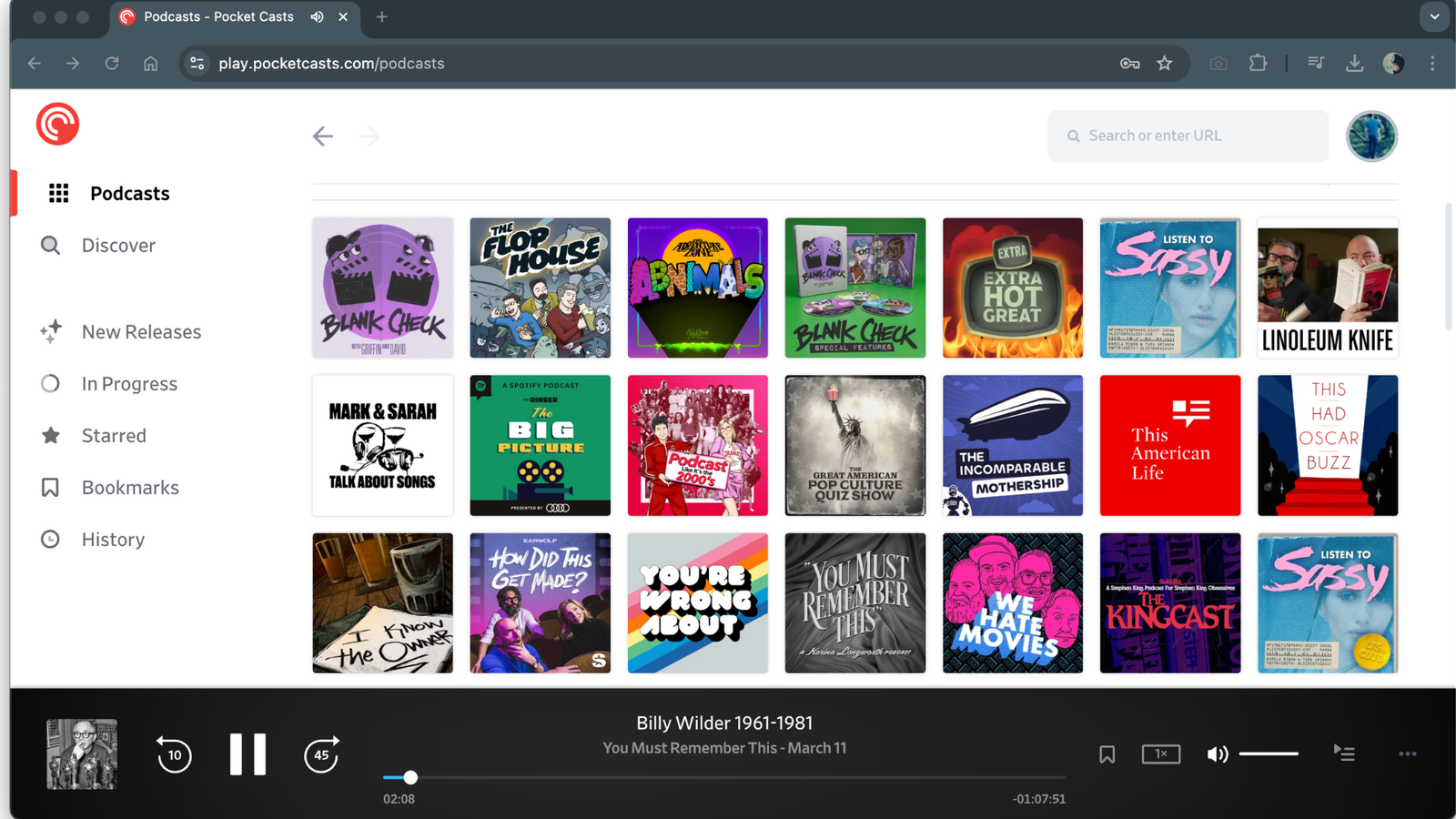This screenshot has width=1456, height=819.
Task: Open the This American Life podcast
Action: 1170,446
